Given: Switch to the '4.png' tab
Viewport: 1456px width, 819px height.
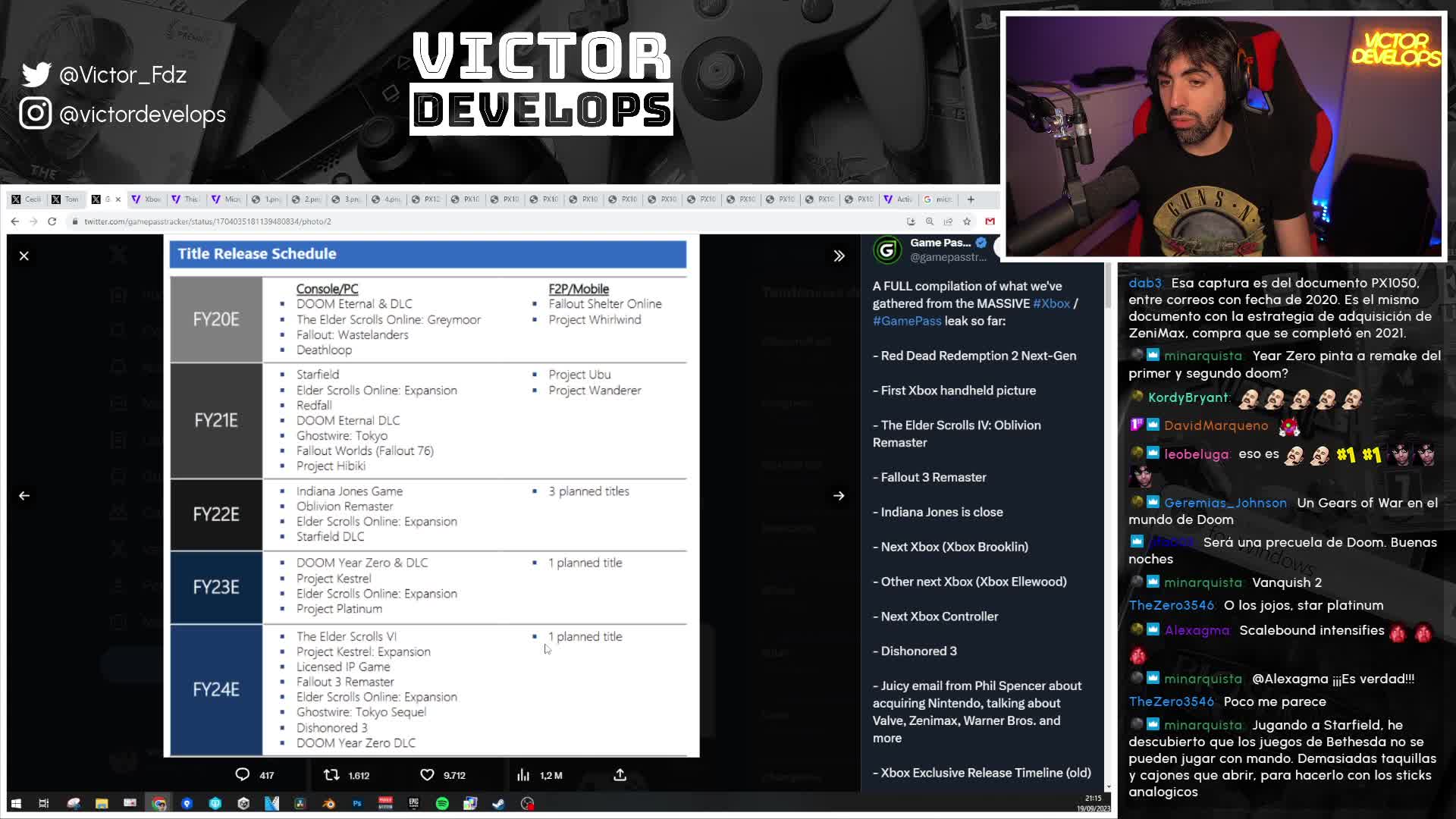Looking at the screenshot, I should coord(386,199).
